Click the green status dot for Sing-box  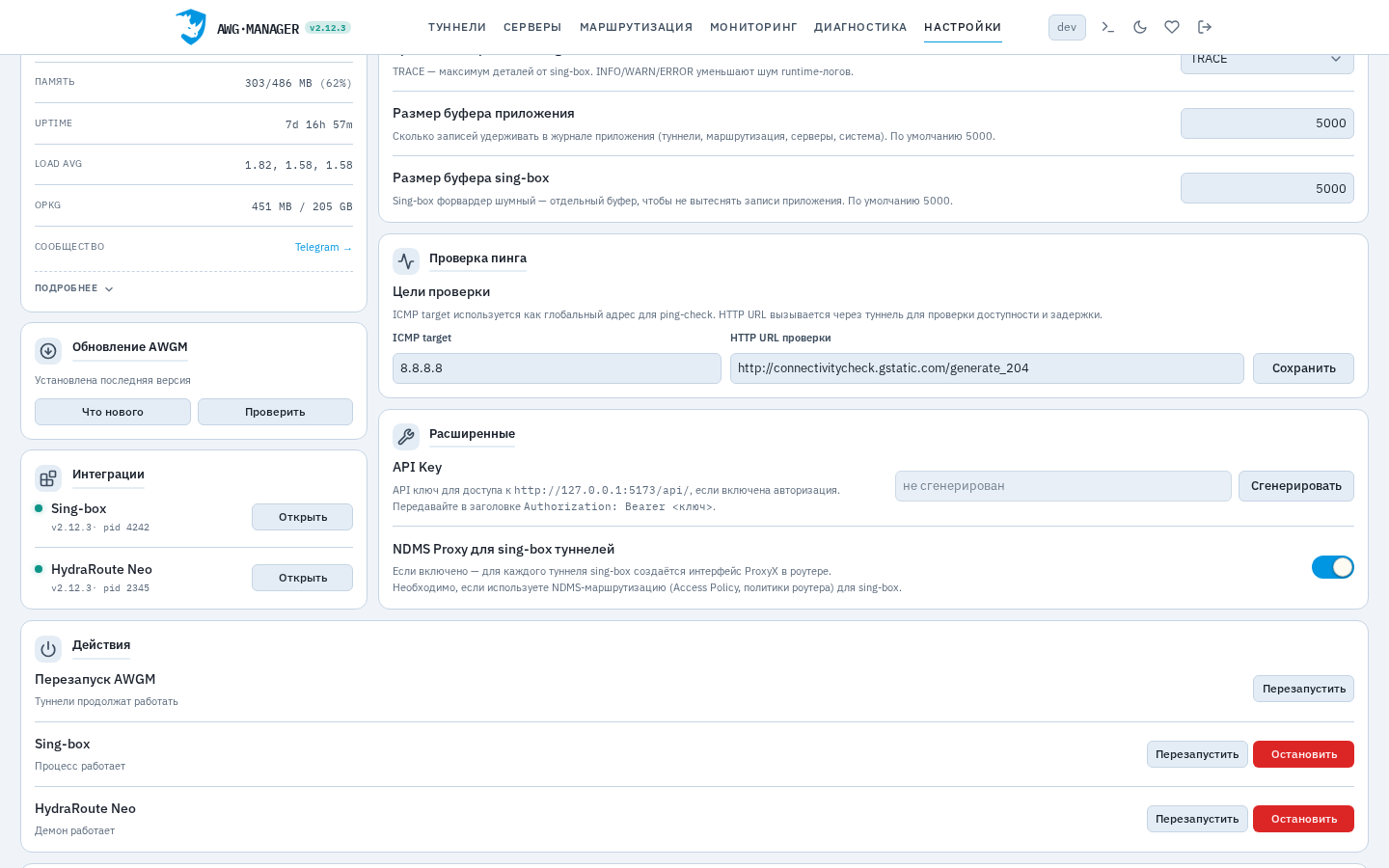[x=39, y=508]
